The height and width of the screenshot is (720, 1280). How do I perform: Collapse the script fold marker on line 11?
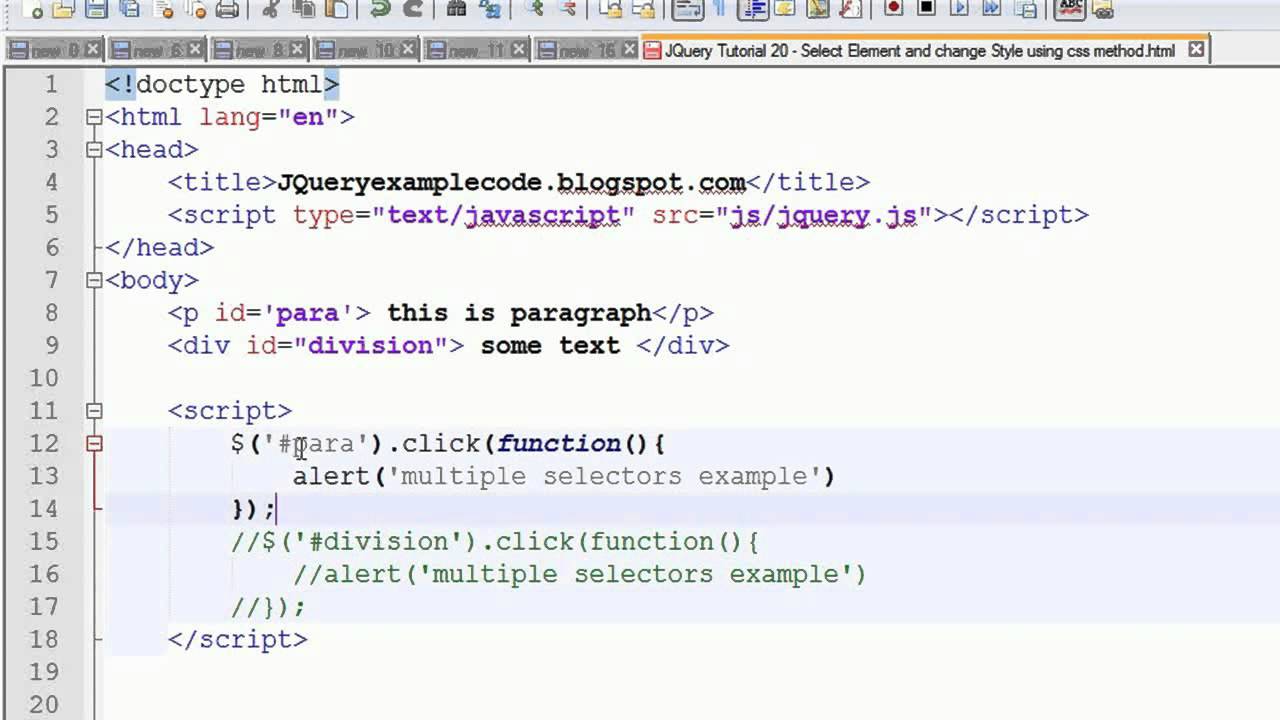tap(94, 411)
